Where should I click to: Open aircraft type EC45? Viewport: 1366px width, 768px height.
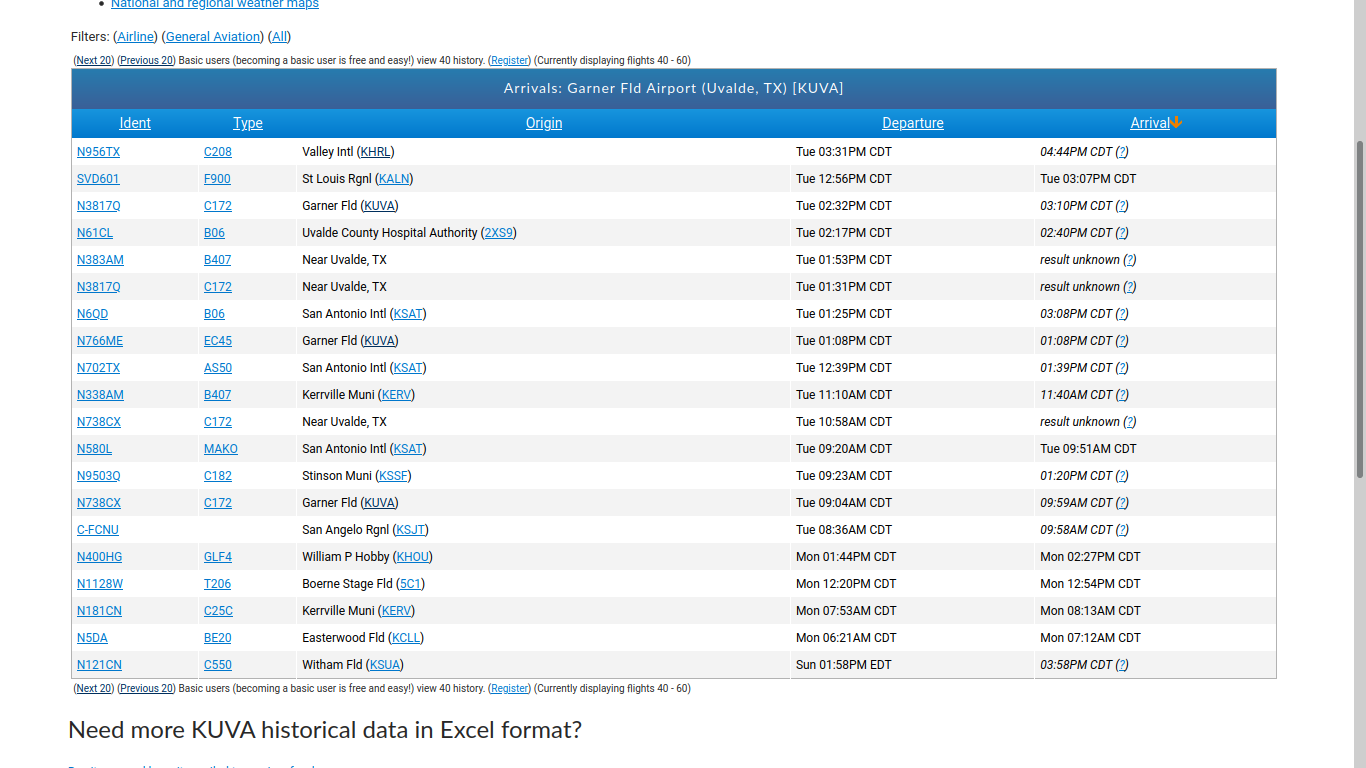218,341
